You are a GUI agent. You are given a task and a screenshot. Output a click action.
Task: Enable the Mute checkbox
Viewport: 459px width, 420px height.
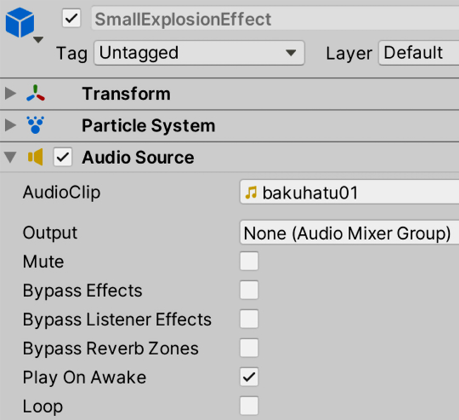pos(249,261)
